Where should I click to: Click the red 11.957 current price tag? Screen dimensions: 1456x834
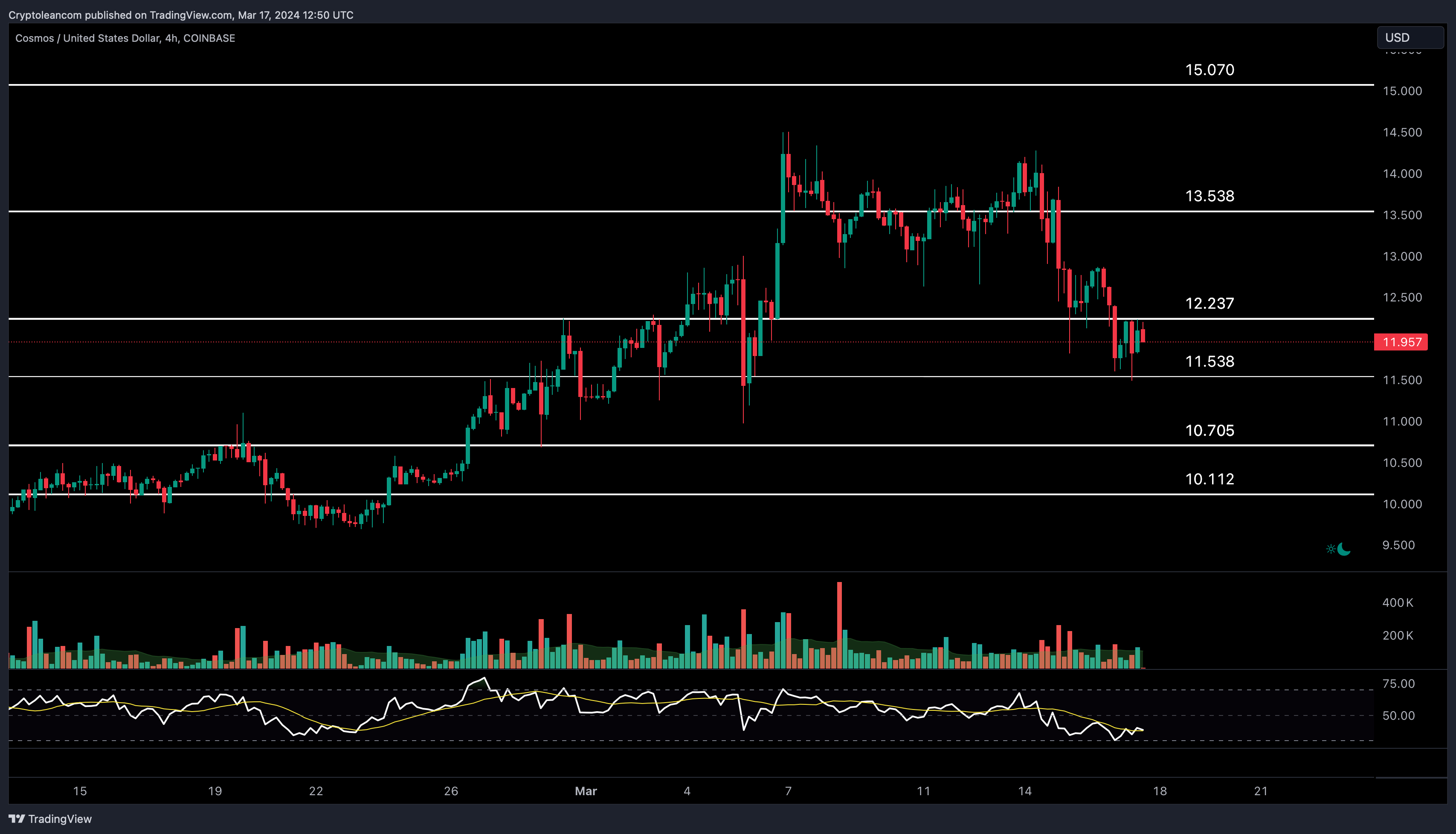[x=1401, y=342]
